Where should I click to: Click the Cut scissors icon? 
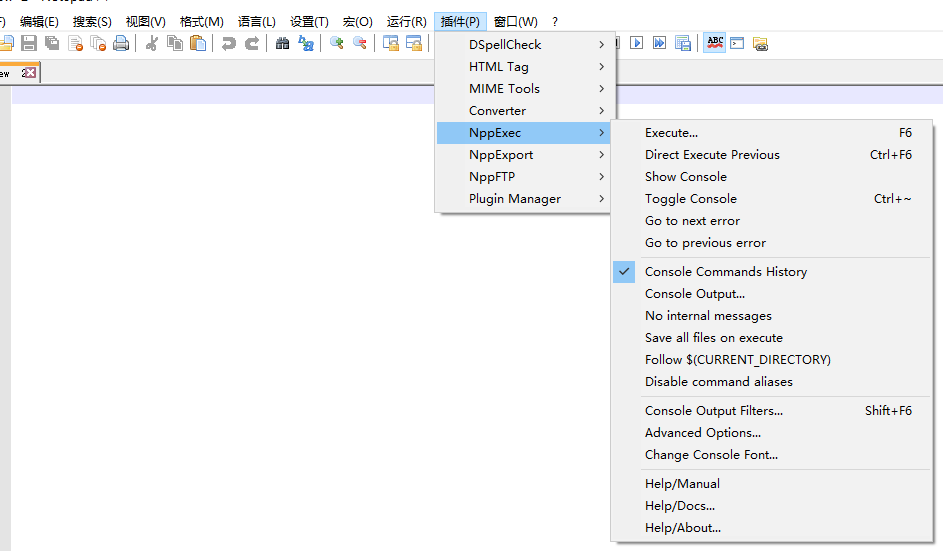(152, 43)
